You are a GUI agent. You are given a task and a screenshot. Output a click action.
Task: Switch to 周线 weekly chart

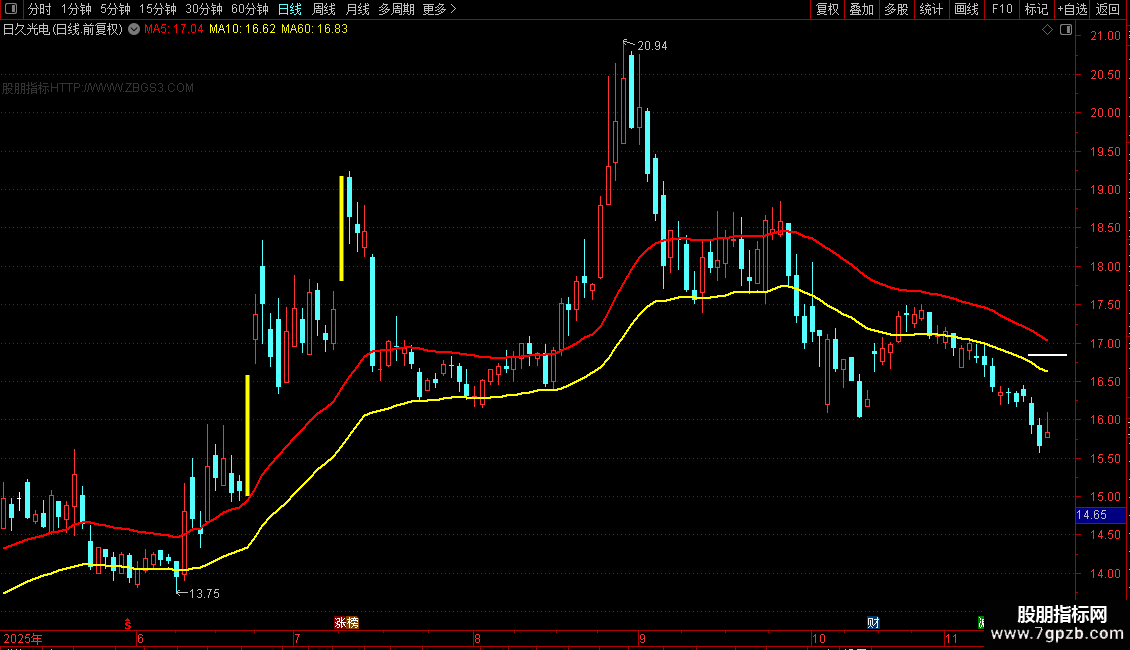coord(324,9)
